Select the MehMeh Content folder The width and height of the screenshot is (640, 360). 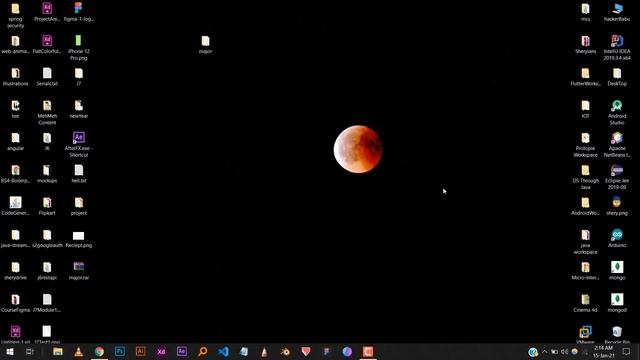point(47,113)
